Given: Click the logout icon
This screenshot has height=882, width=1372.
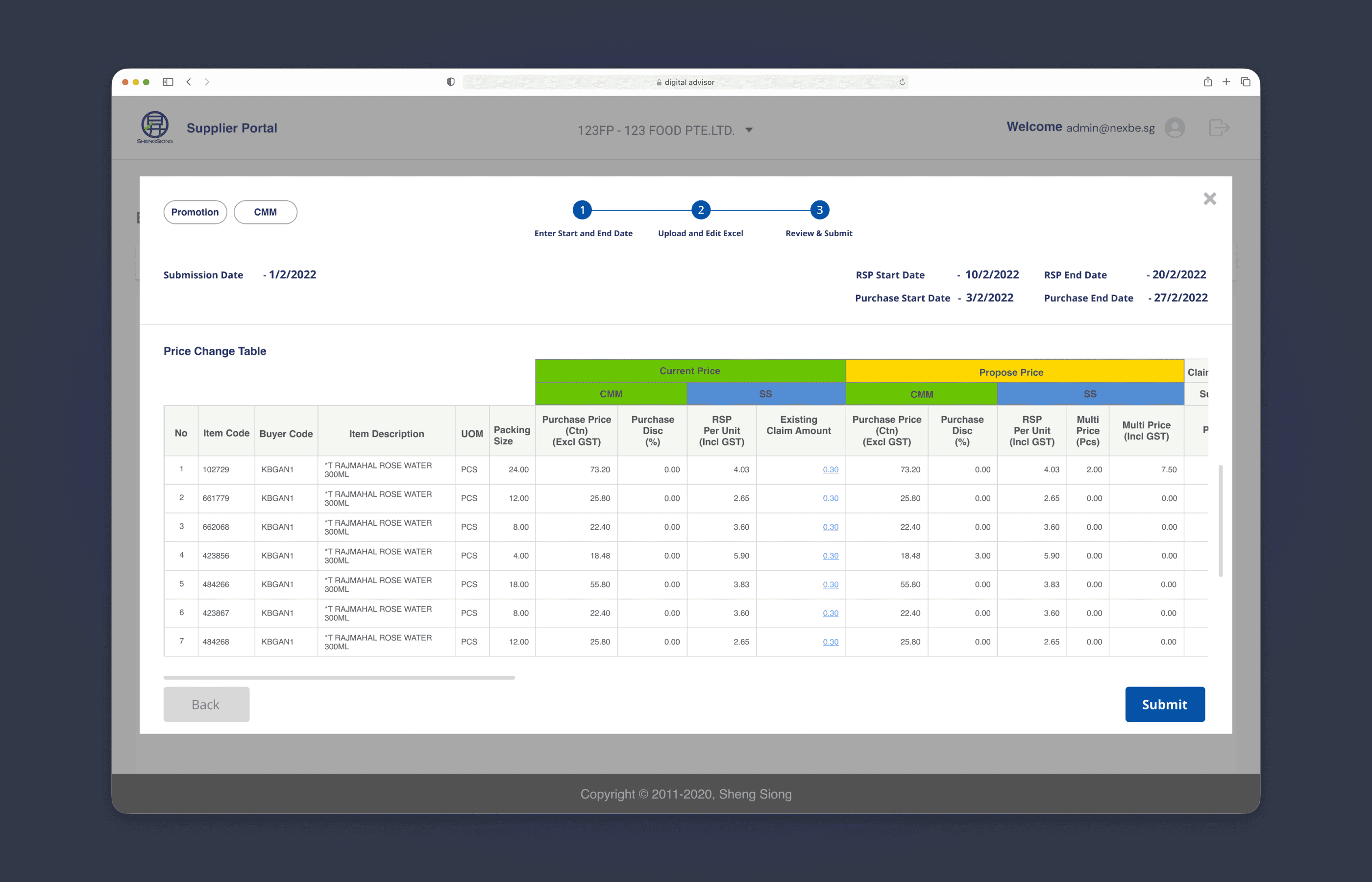Looking at the screenshot, I should [1219, 127].
